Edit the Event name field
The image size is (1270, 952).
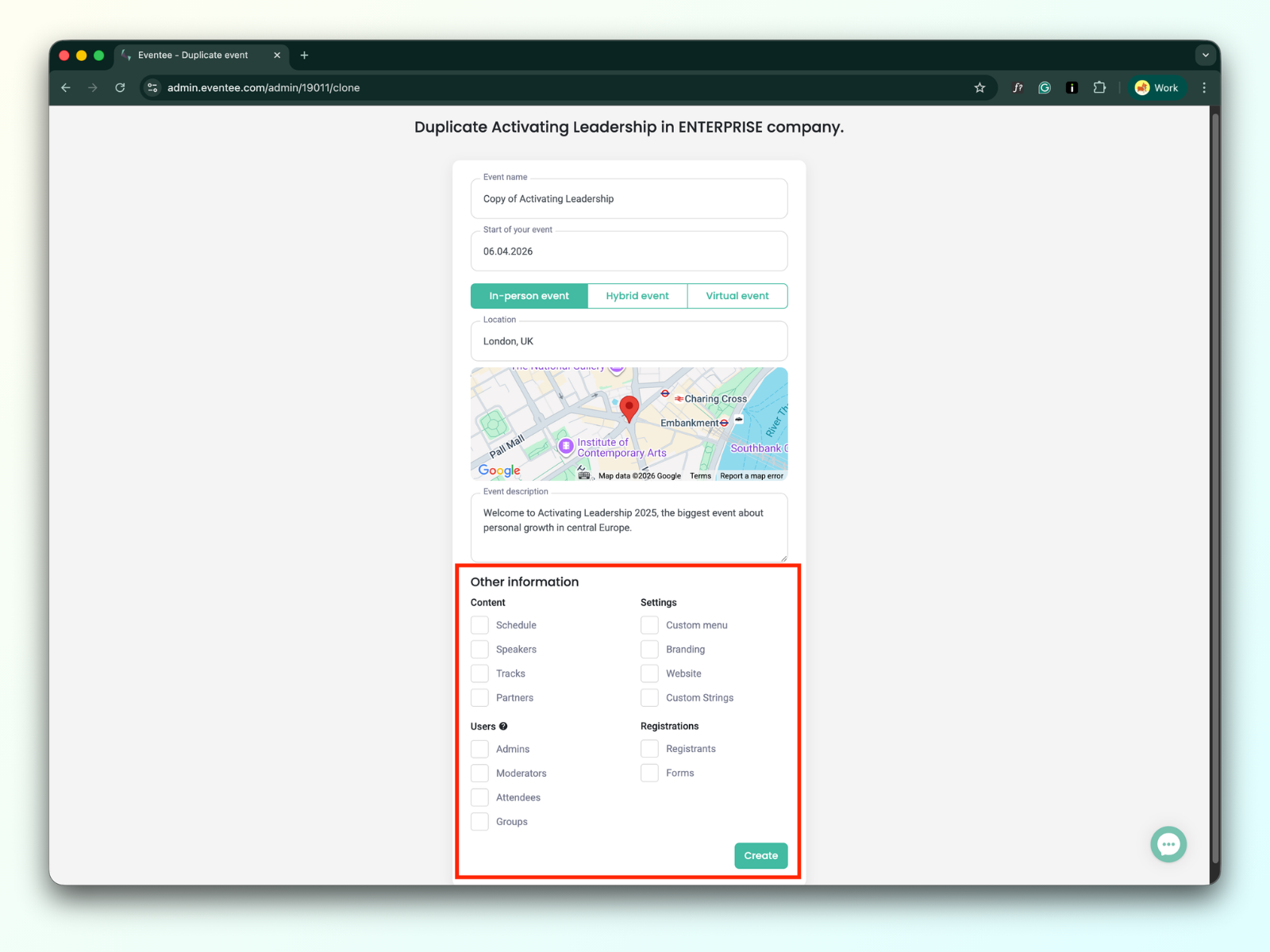click(629, 198)
